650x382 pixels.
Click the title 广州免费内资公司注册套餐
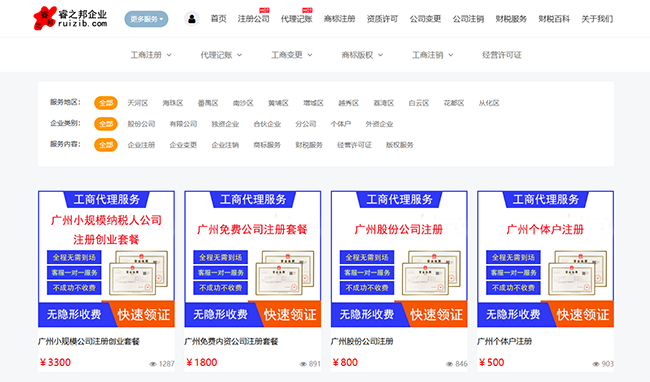pos(231,341)
